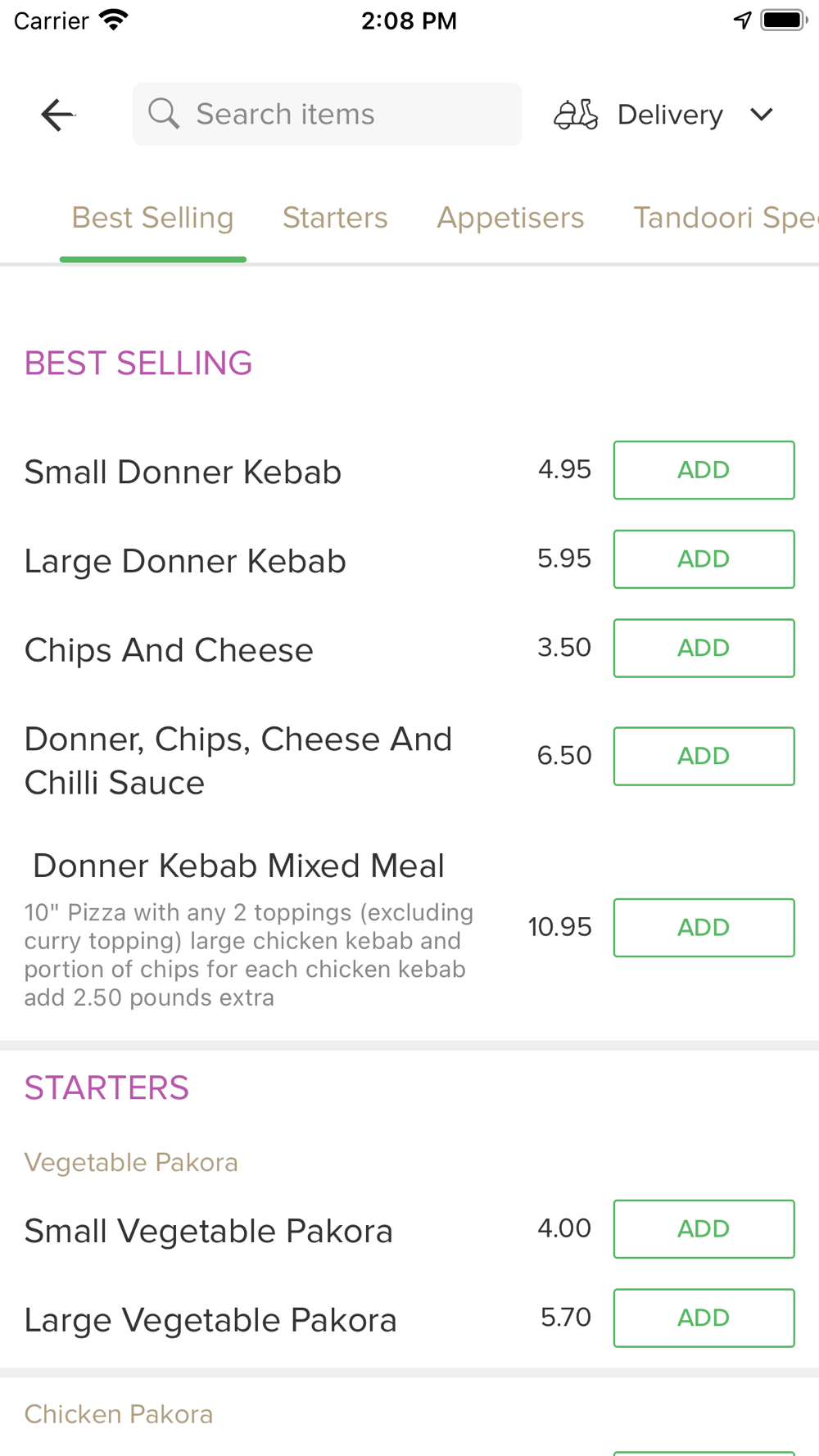
Task: Tap the Donner, Chips, Cheese And Chilli Sauce item
Action: click(x=238, y=761)
